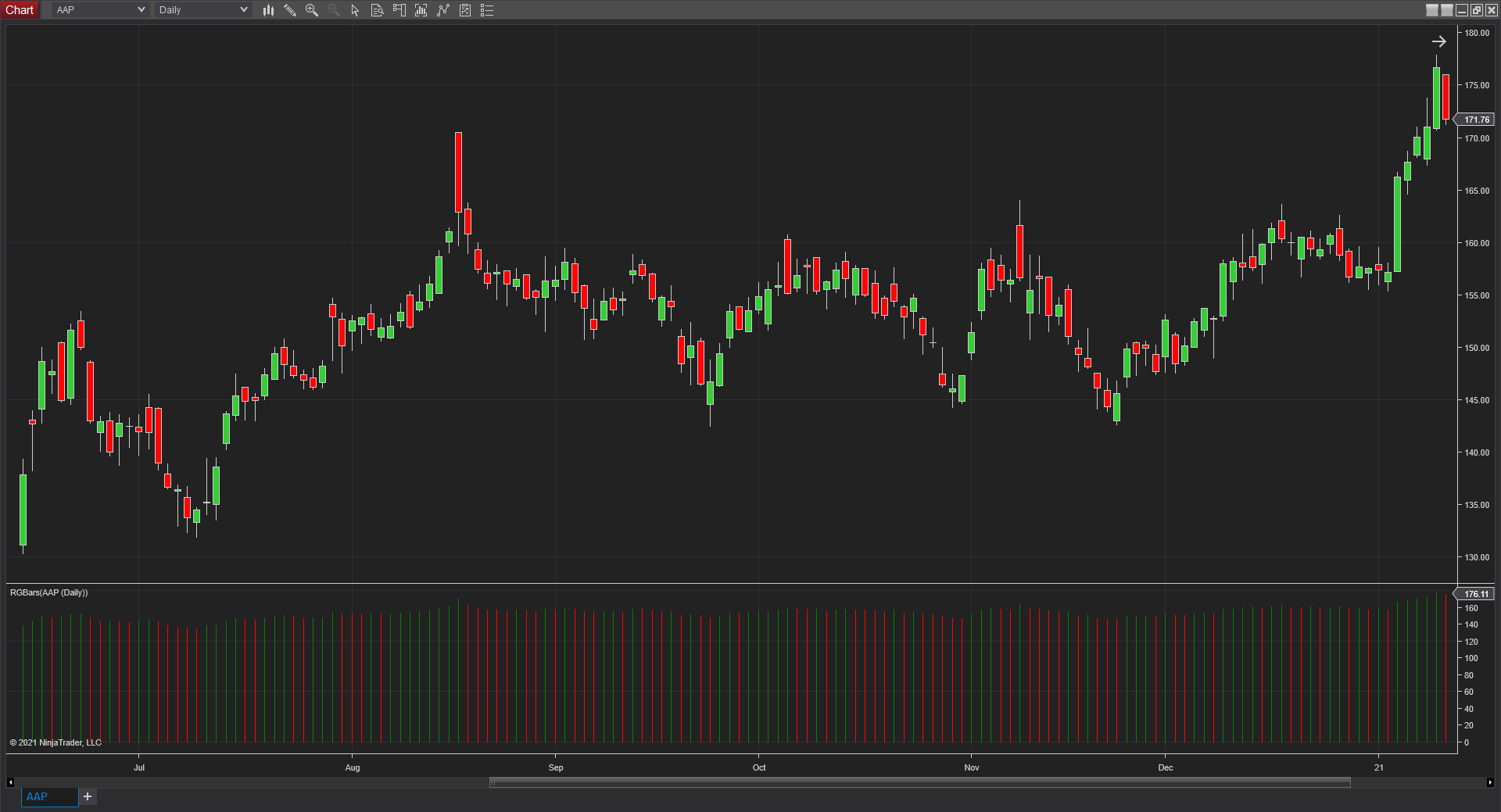Click the horizontal scrollbar thumb
1501x812 pixels.
[x=919, y=782]
